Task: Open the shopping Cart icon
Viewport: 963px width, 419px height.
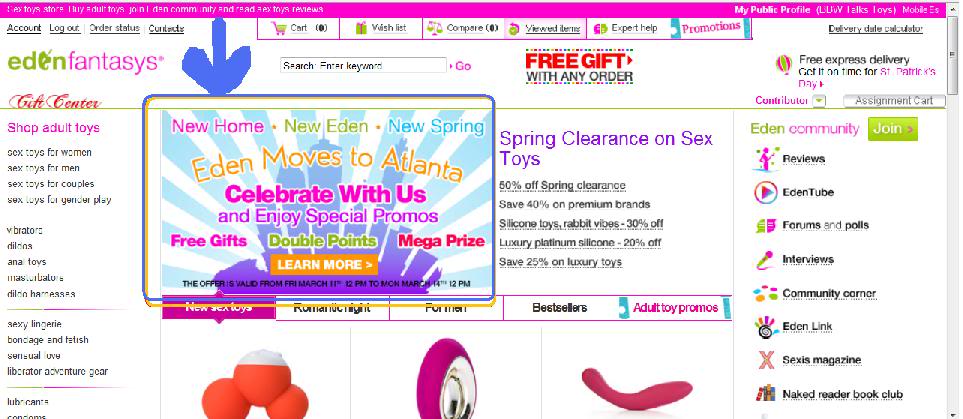Action: tap(279, 28)
